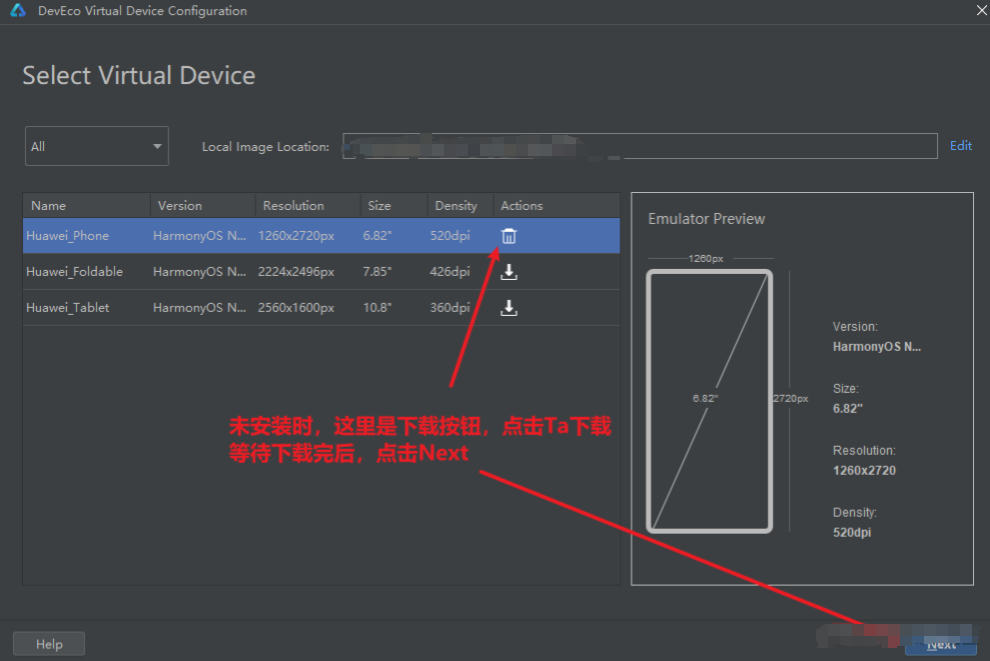Open the All device type dropdown
The width and height of the screenshot is (990, 661).
click(96, 146)
